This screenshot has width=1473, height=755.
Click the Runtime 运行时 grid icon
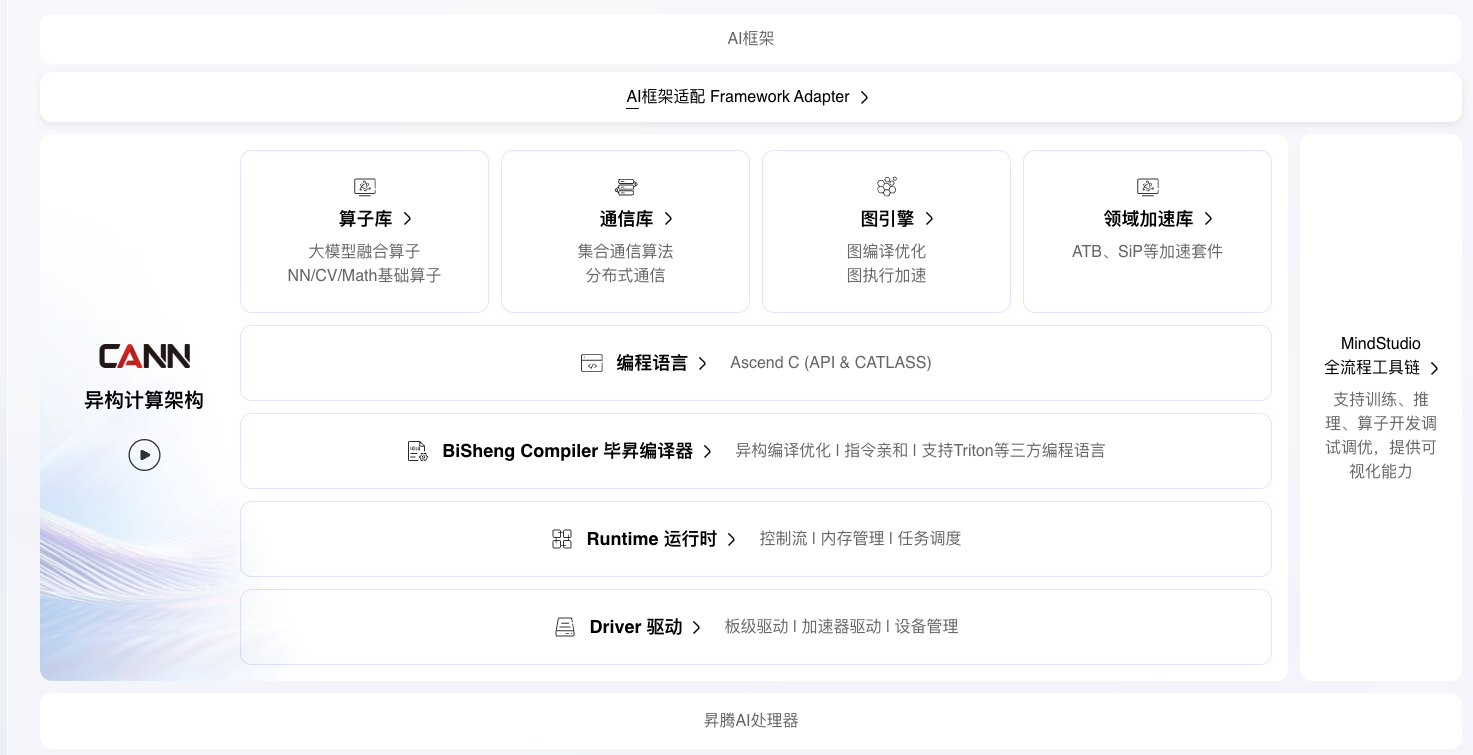tap(562, 539)
